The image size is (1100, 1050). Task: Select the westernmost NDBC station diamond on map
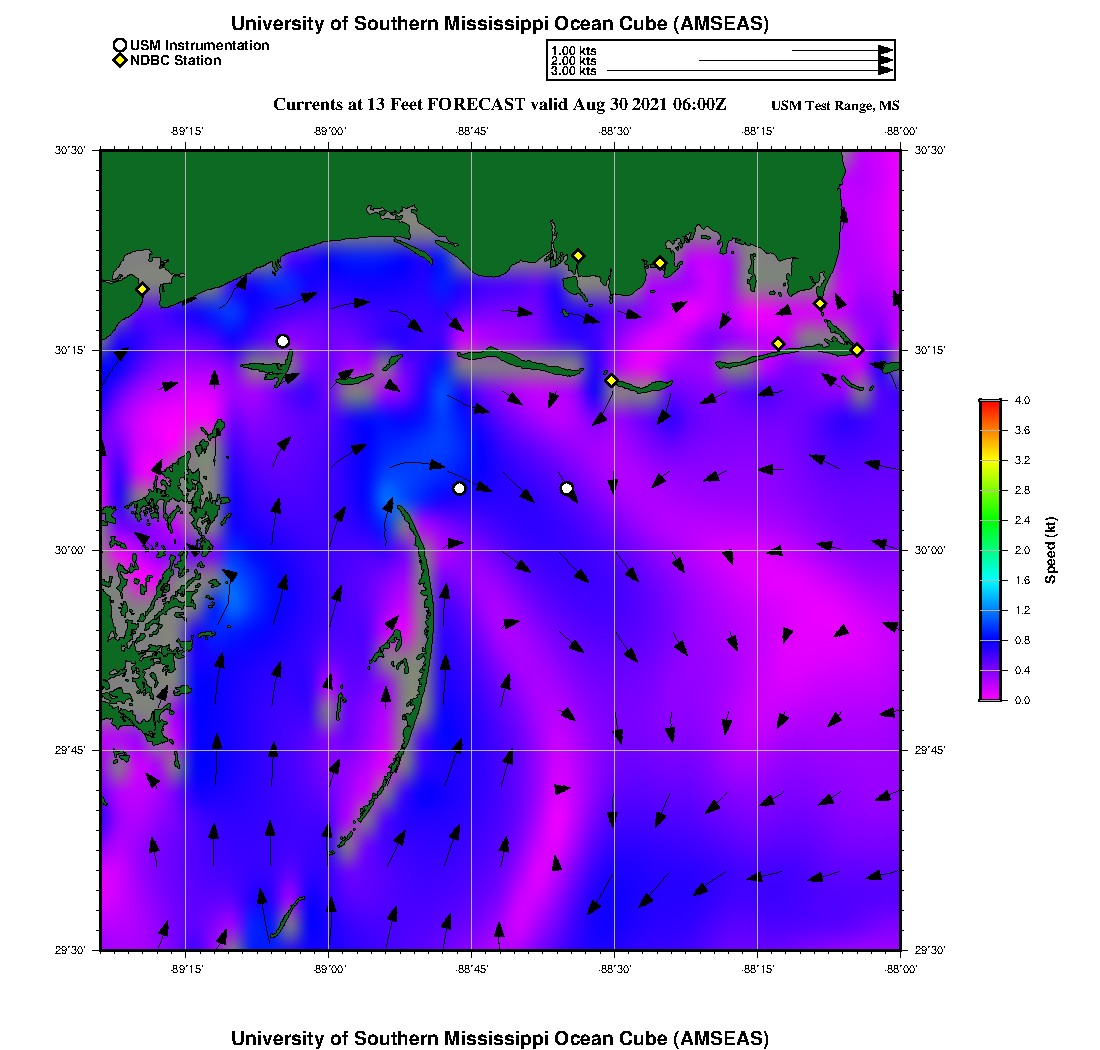143,289
